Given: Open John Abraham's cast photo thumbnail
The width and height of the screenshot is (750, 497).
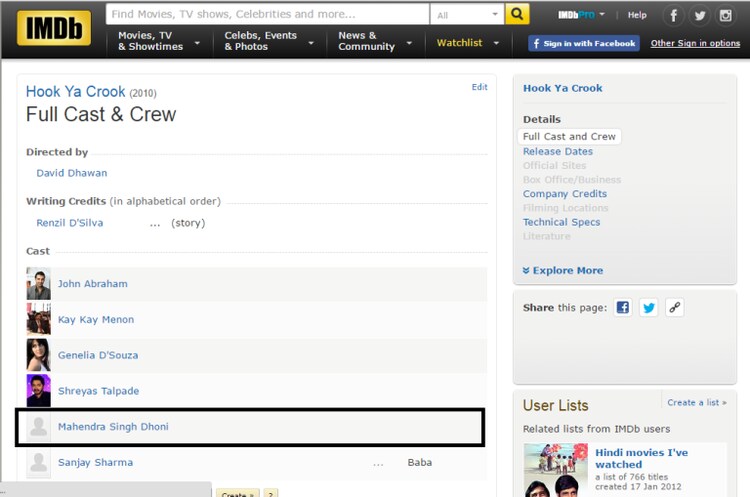Looking at the screenshot, I should (x=38, y=284).
